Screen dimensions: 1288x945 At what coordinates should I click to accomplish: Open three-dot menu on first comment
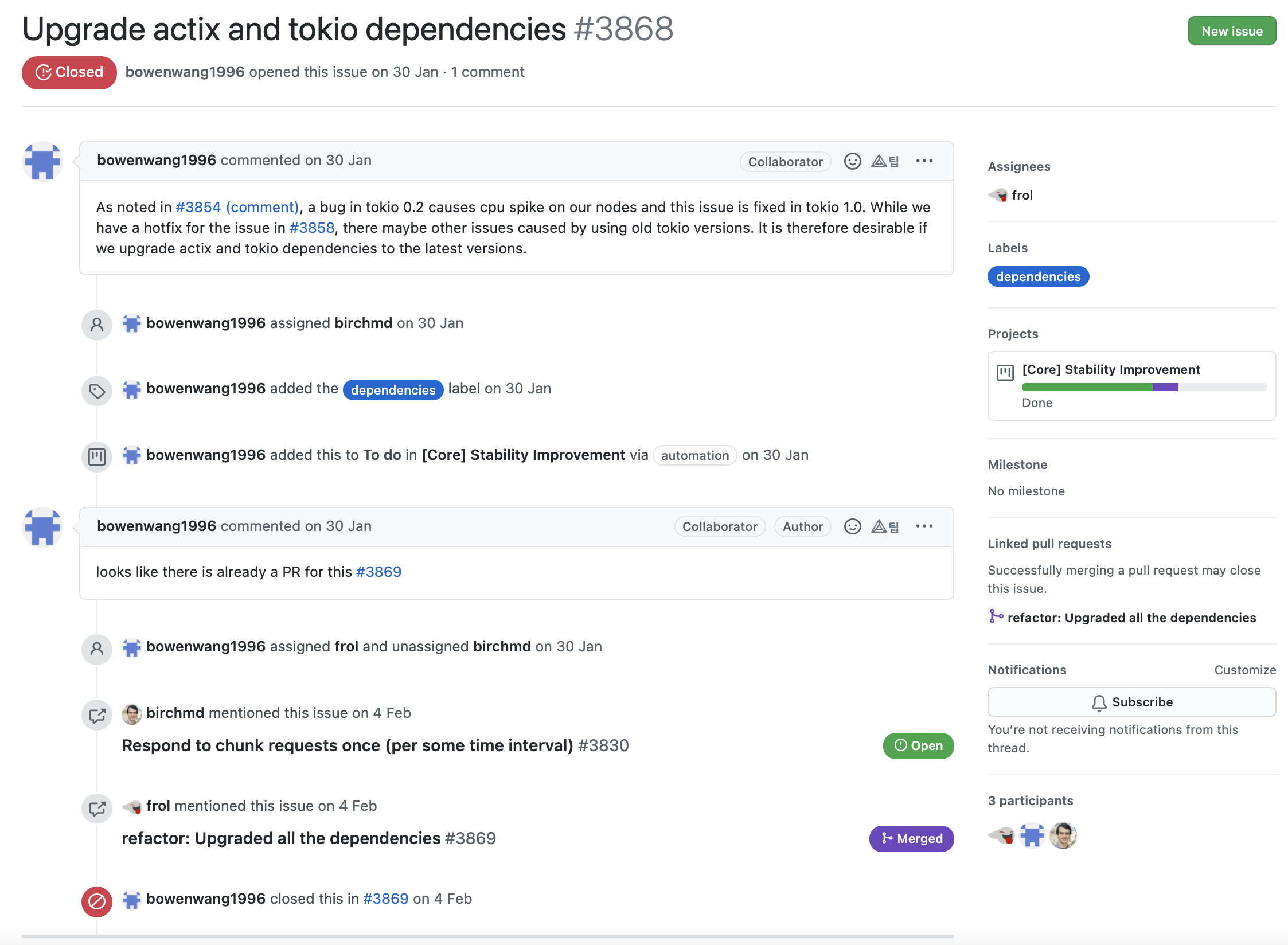924,161
